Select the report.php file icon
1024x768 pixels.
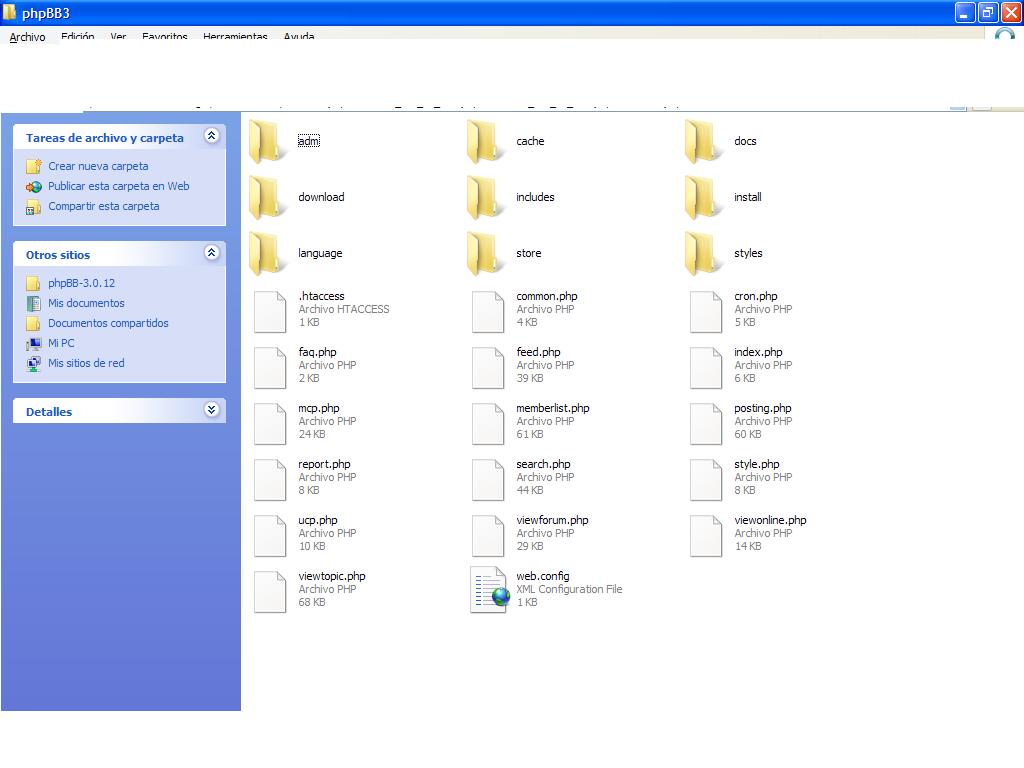(270, 480)
